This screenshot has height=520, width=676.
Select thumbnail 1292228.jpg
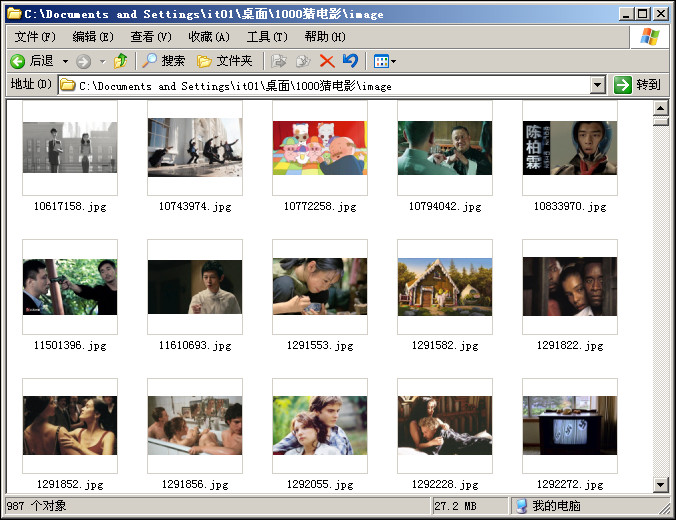point(445,426)
